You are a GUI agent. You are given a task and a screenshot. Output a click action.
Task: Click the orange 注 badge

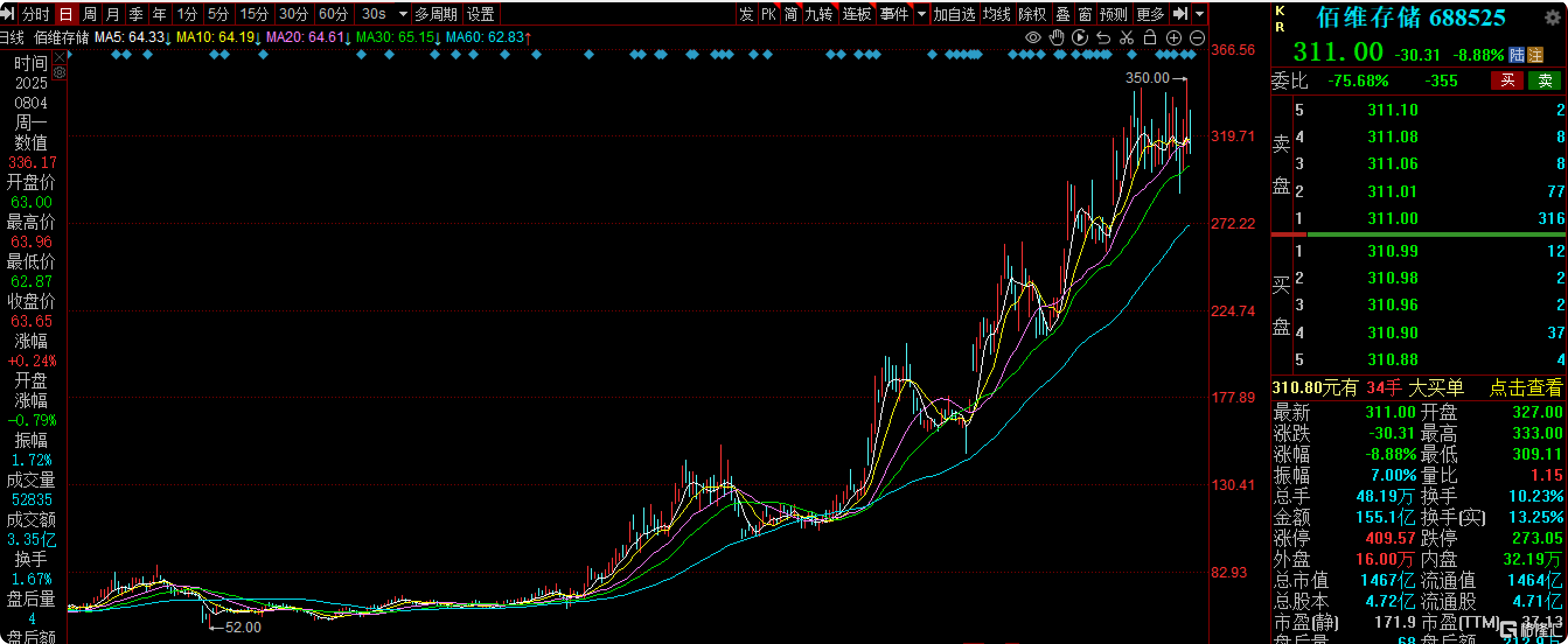pos(1535,55)
